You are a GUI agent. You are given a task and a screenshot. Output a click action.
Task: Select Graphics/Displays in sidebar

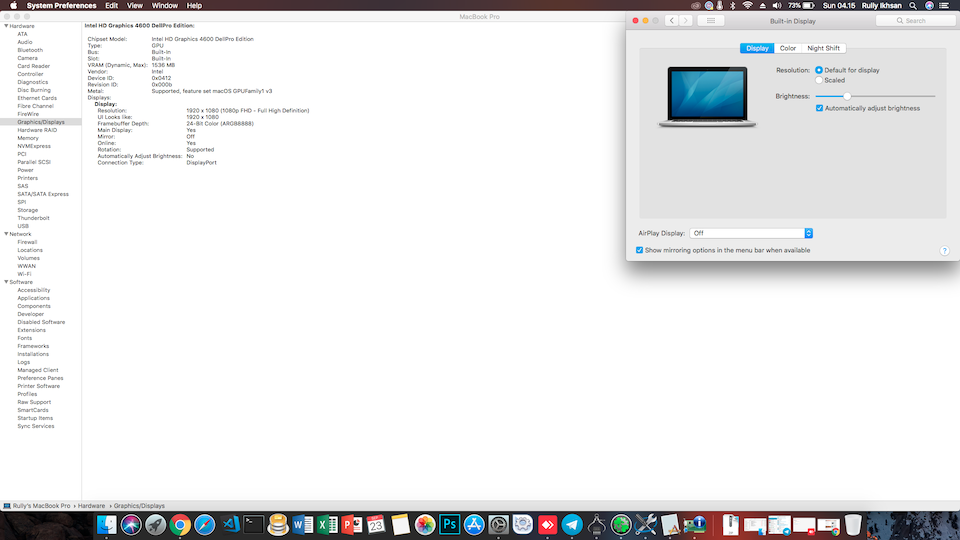click(x=40, y=122)
